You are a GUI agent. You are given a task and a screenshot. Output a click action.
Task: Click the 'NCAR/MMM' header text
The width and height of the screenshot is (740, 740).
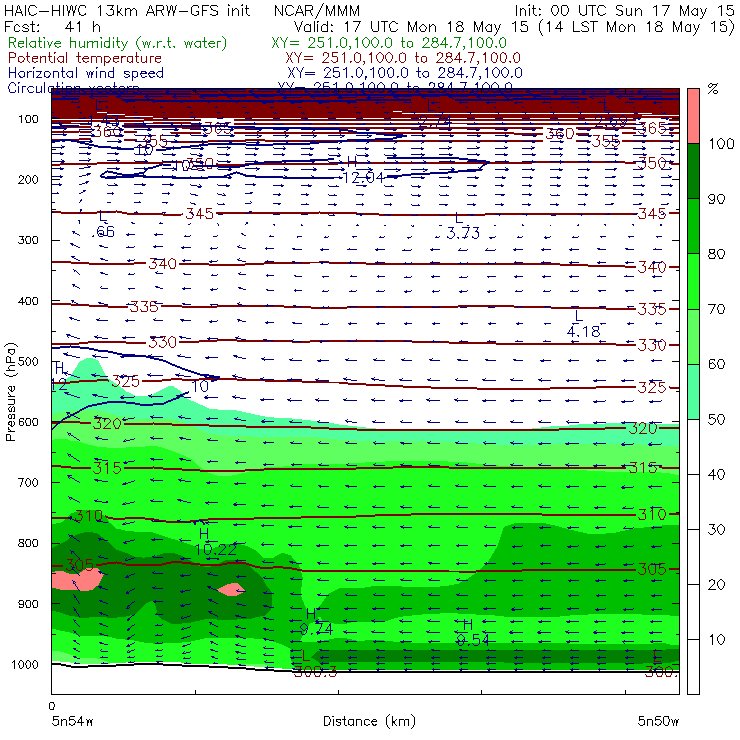click(317, 10)
